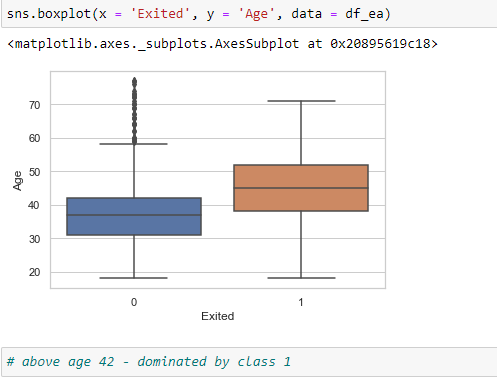This screenshot has height=384, width=497.
Task: Click the blue box for class 0
Action: [x=134, y=216]
